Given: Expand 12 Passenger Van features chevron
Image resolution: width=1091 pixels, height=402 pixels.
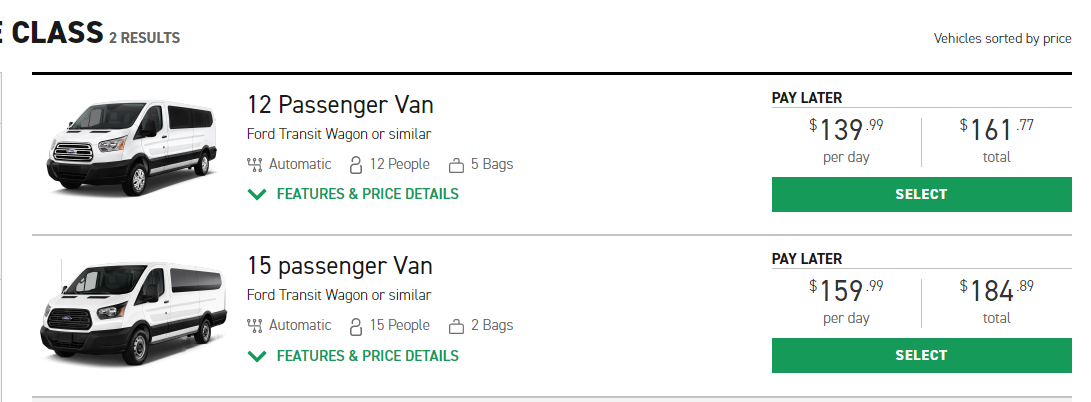Looking at the screenshot, I should pyautogui.click(x=257, y=195).
